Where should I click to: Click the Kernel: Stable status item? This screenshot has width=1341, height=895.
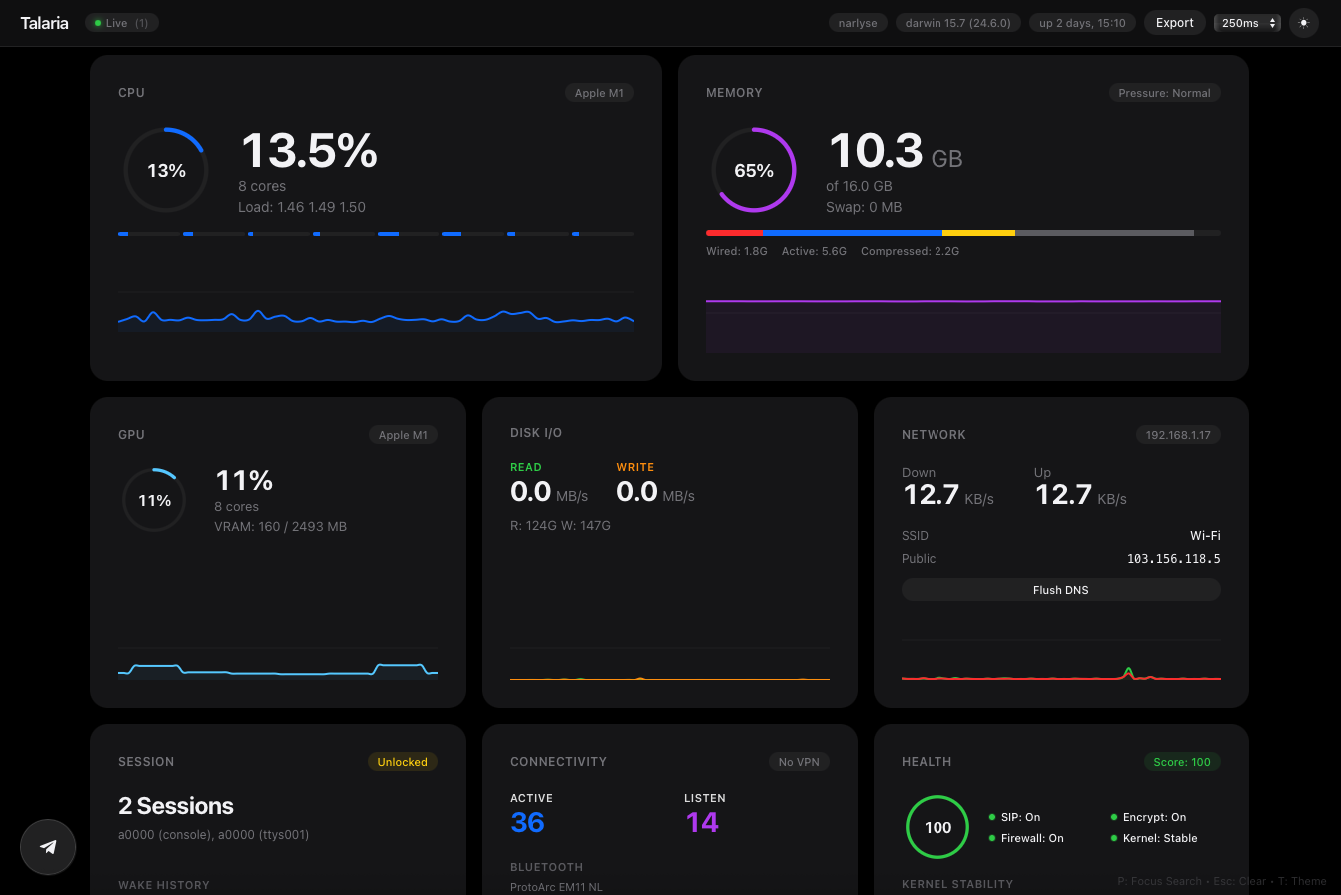coord(1154,838)
